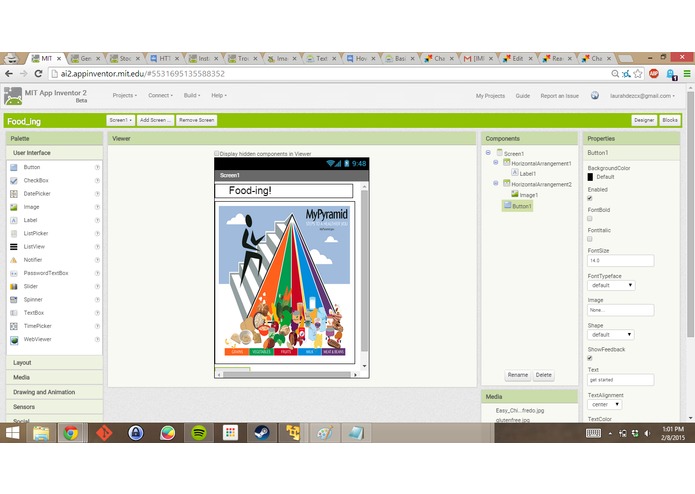Rename the selected component

[x=518, y=375]
